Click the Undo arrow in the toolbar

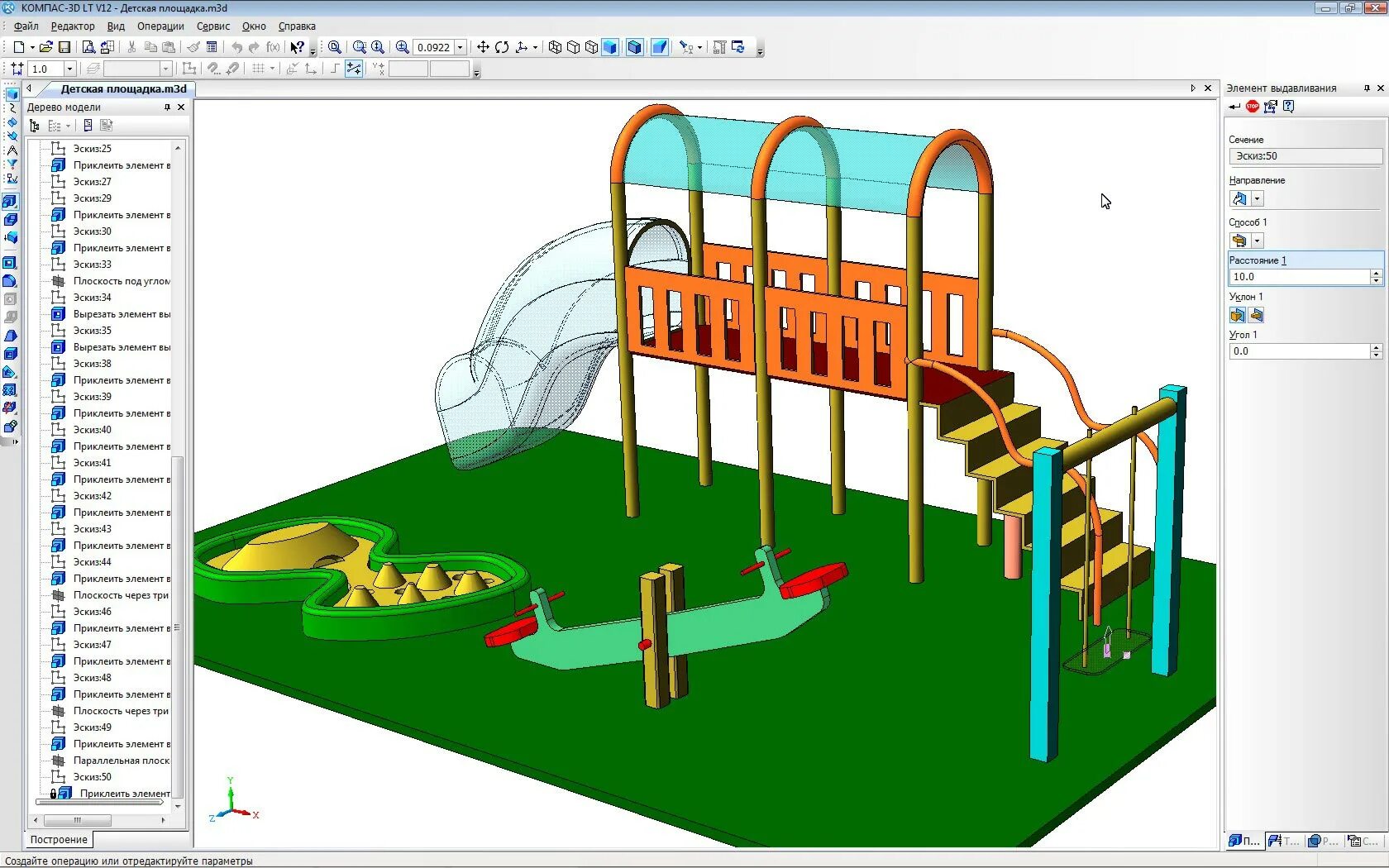click(237, 47)
